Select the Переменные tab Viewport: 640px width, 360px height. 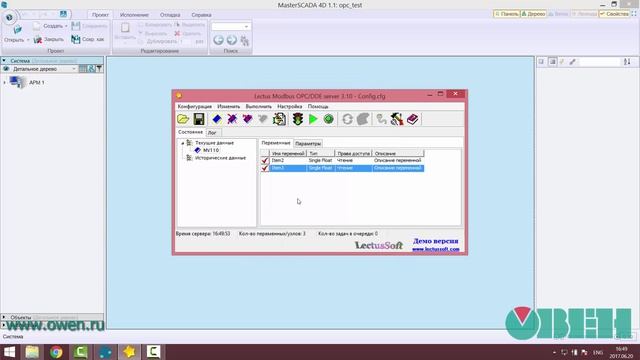pos(276,143)
